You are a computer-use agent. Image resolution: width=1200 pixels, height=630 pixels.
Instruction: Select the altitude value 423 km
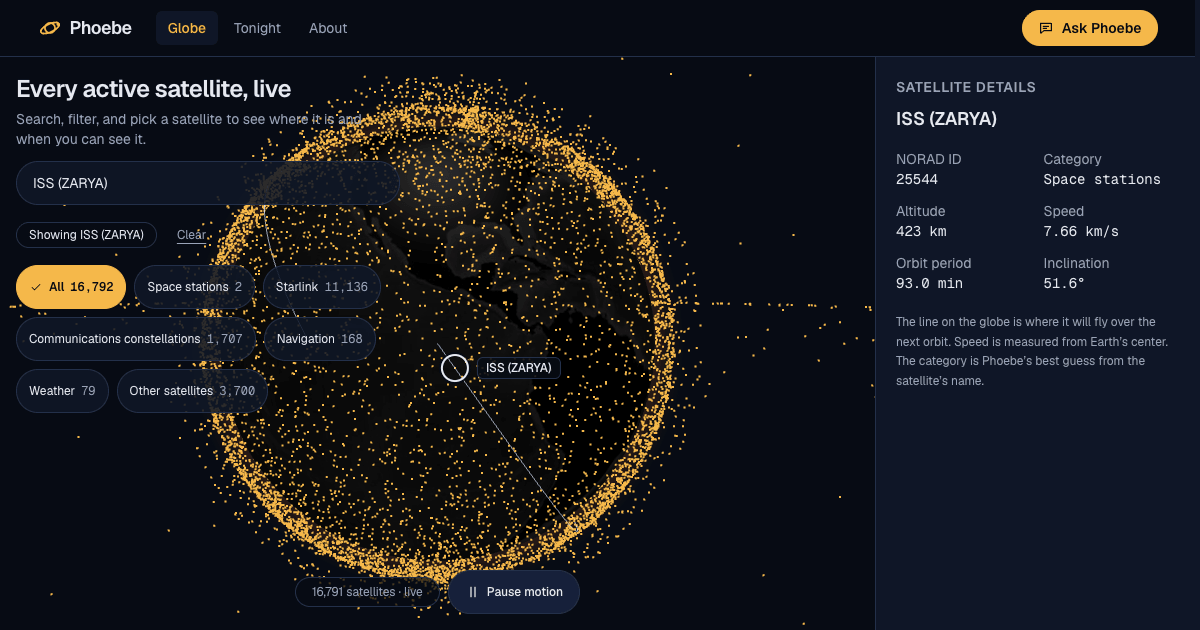pyautogui.click(x=921, y=232)
